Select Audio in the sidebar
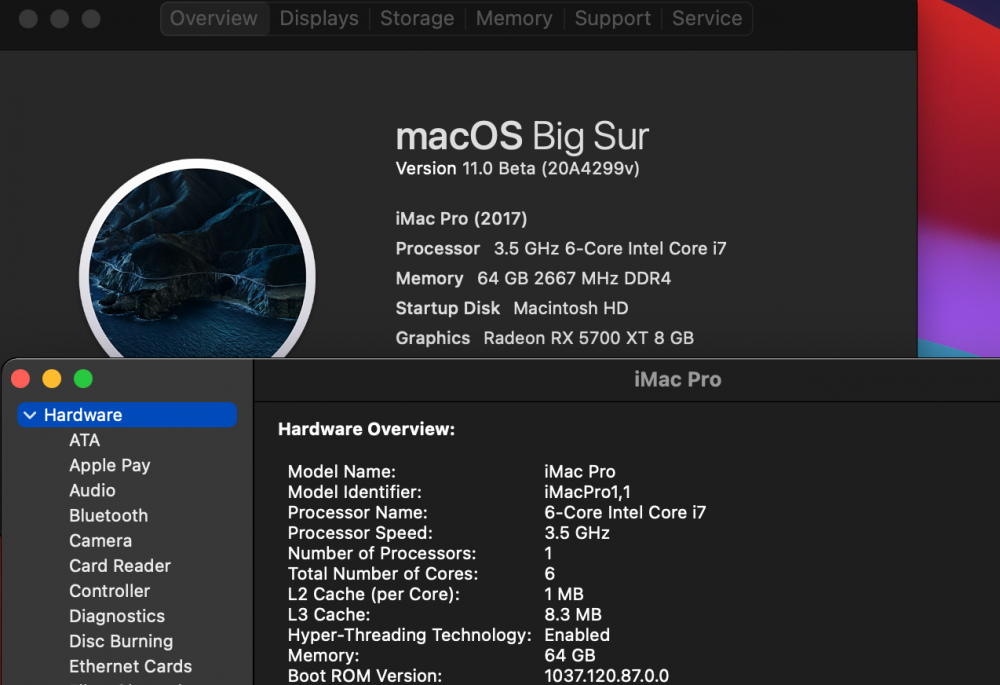This screenshot has height=685, width=1000. [x=92, y=490]
